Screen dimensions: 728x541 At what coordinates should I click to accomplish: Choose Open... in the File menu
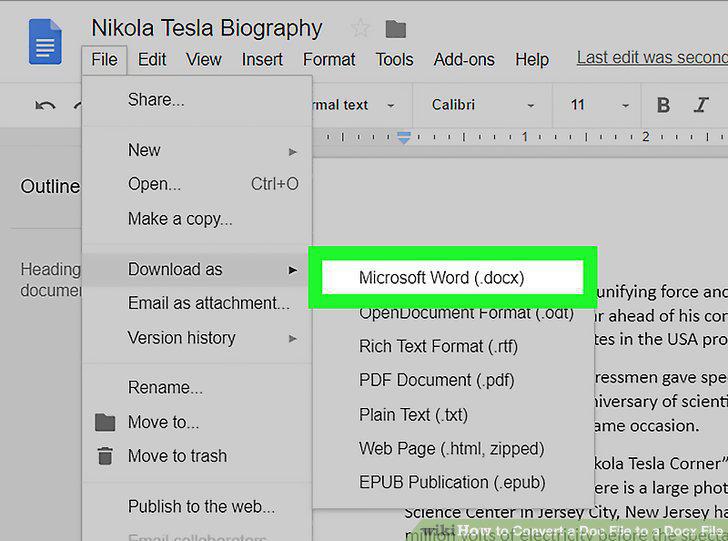point(197,184)
